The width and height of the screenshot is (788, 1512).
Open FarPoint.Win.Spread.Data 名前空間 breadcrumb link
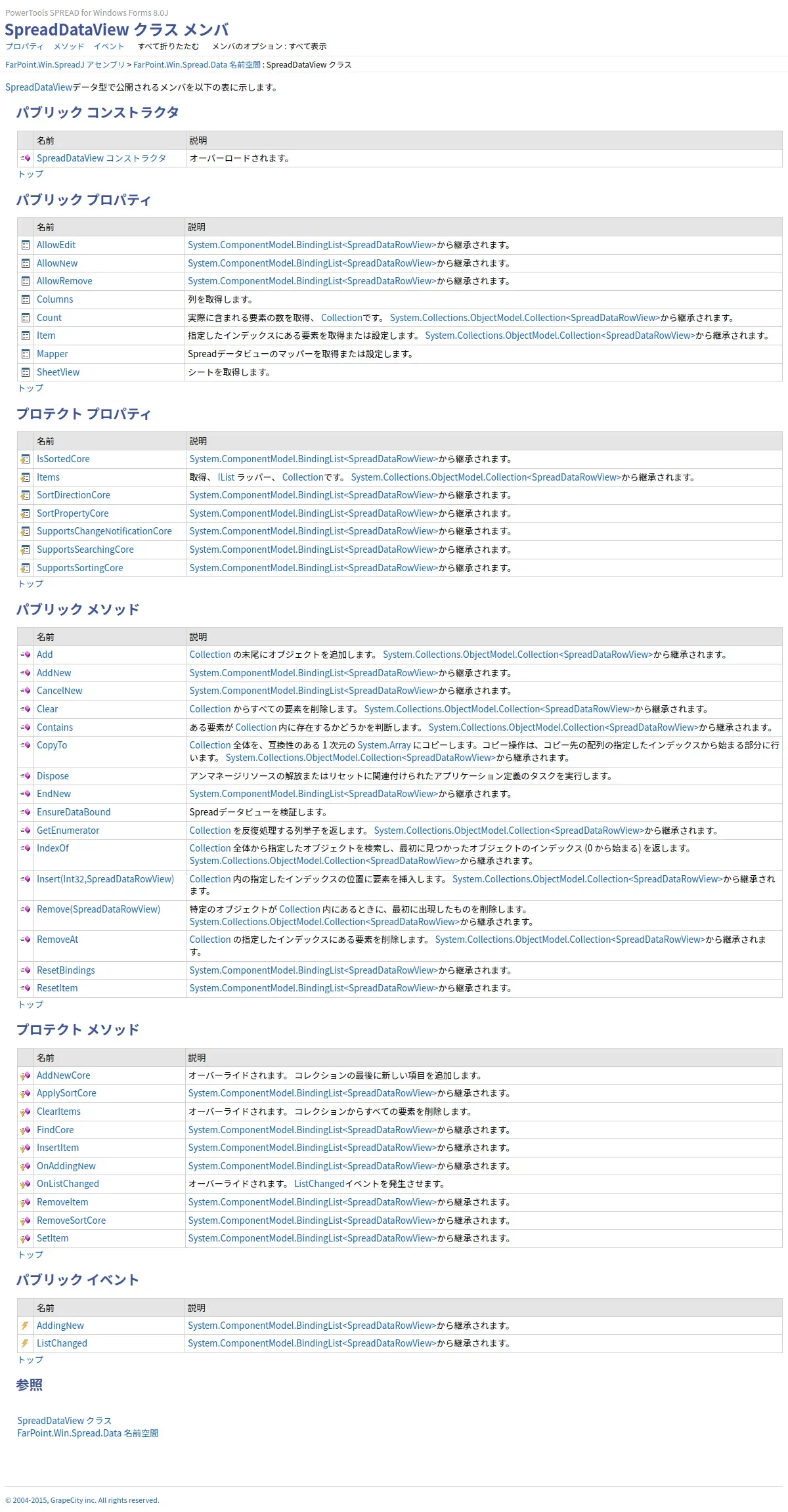click(197, 65)
